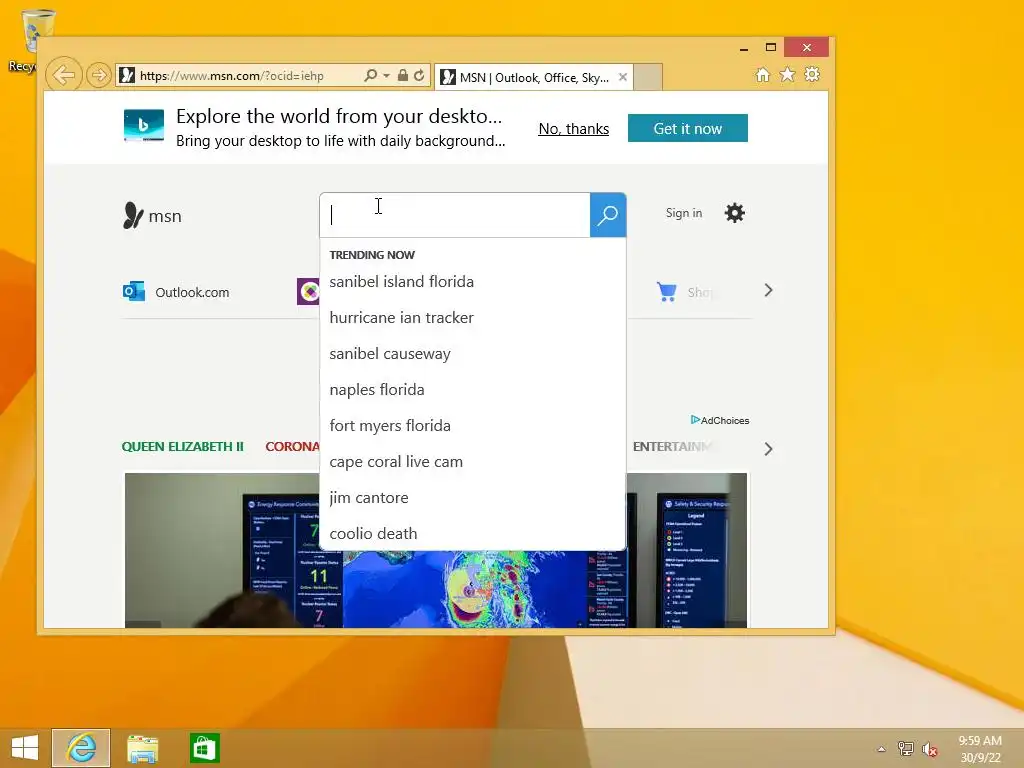The image size is (1024, 768).
Task: Close the MSN browser tab
Action: coord(623,77)
